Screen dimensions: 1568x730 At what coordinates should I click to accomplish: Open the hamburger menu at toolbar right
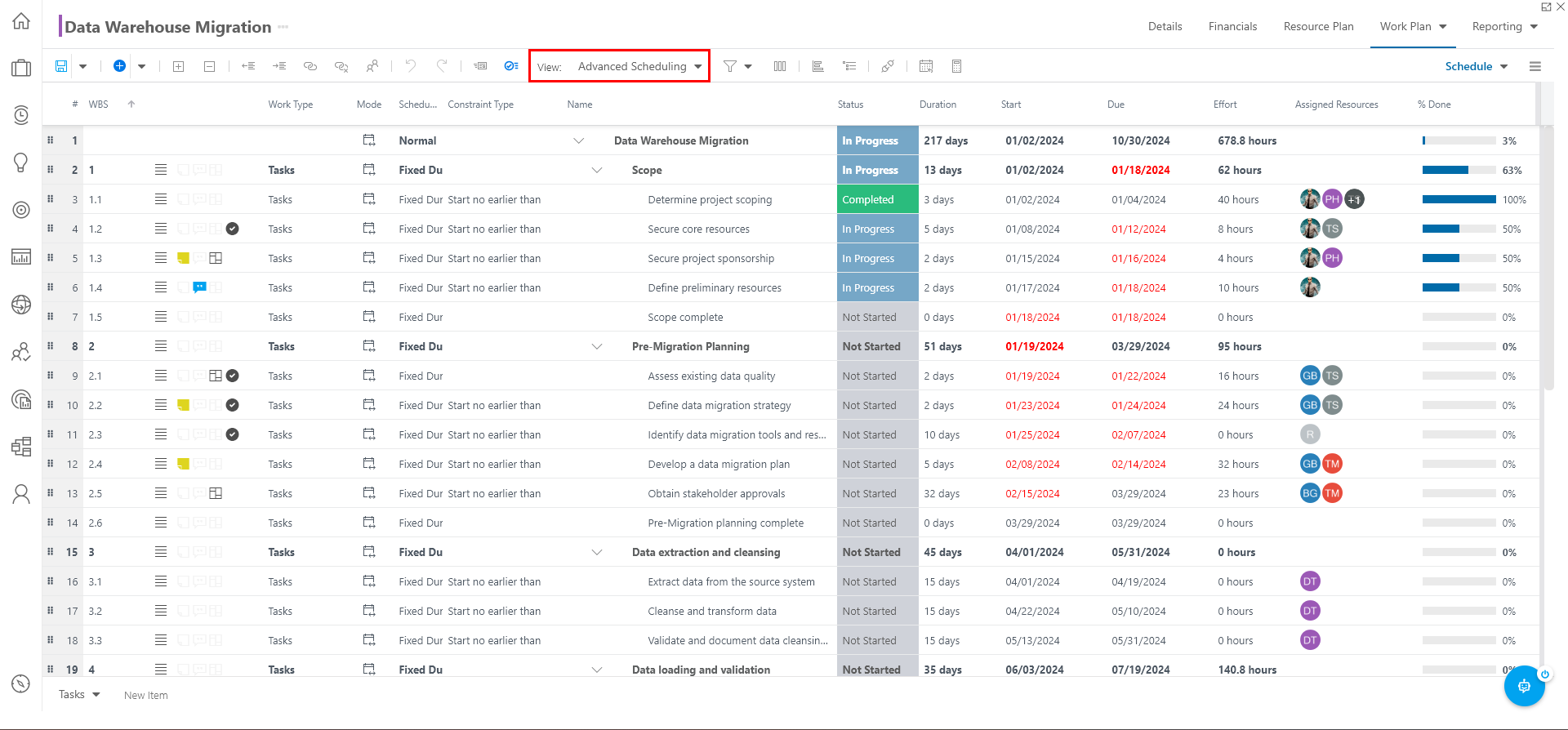click(x=1535, y=66)
